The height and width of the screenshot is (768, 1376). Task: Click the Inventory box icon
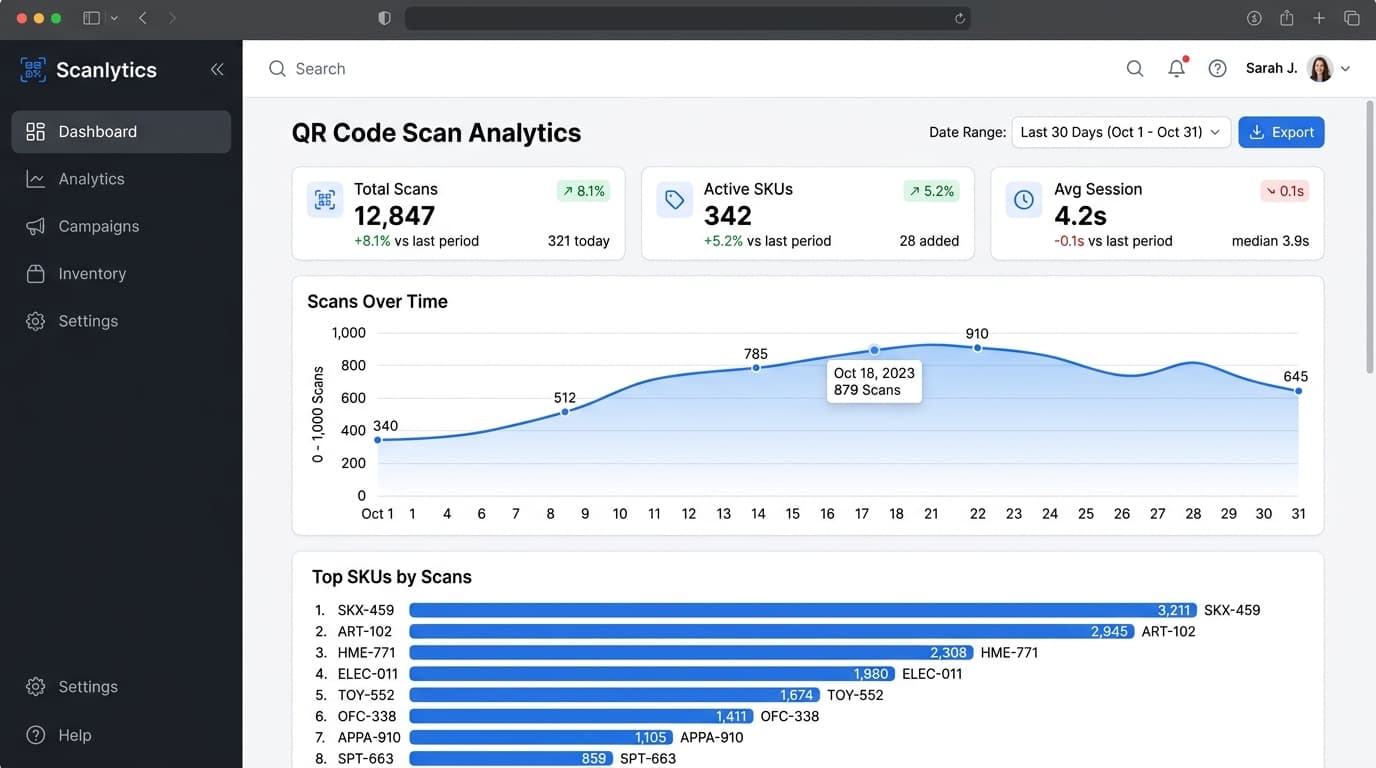tap(36, 273)
